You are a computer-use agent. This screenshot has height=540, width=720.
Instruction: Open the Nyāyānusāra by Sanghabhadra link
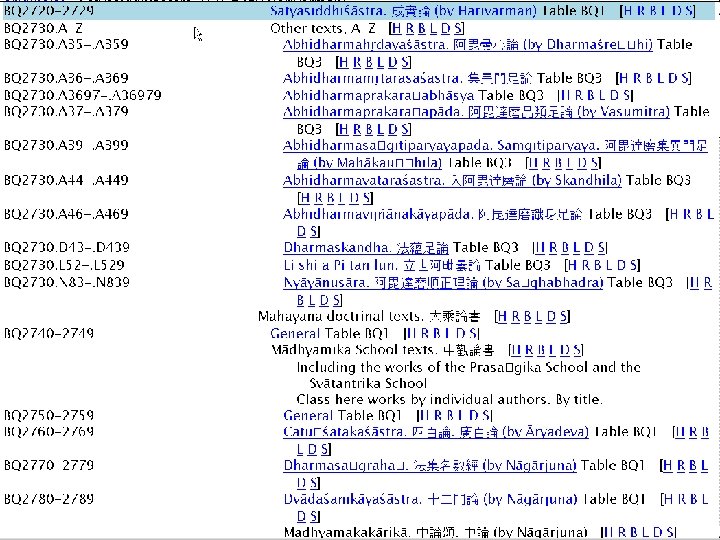pos(443,282)
